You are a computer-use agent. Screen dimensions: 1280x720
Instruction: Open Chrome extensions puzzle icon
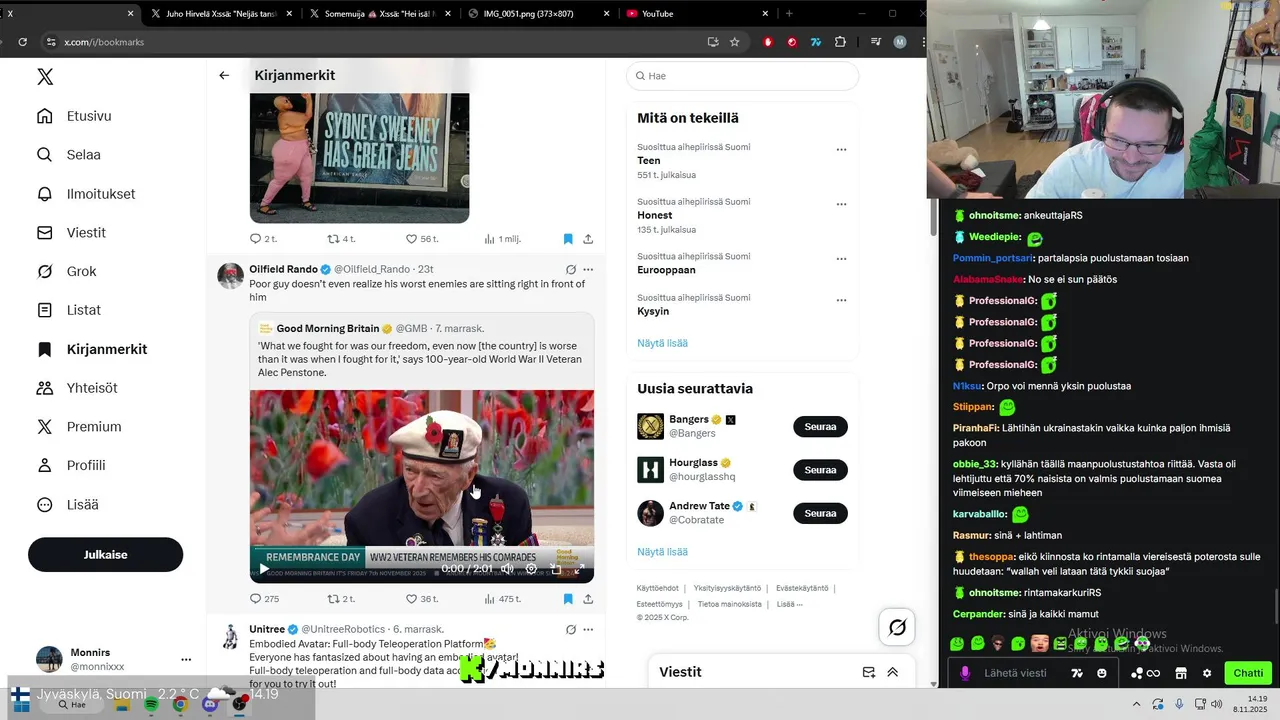(x=840, y=42)
